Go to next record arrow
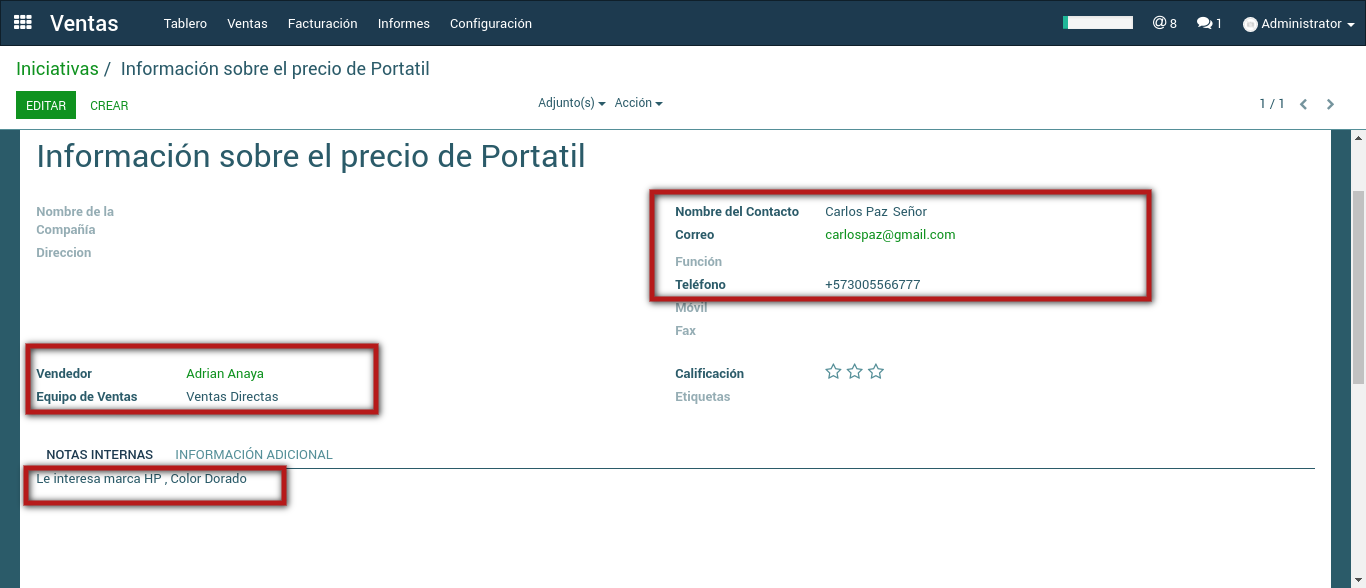 tap(1330, 104)
